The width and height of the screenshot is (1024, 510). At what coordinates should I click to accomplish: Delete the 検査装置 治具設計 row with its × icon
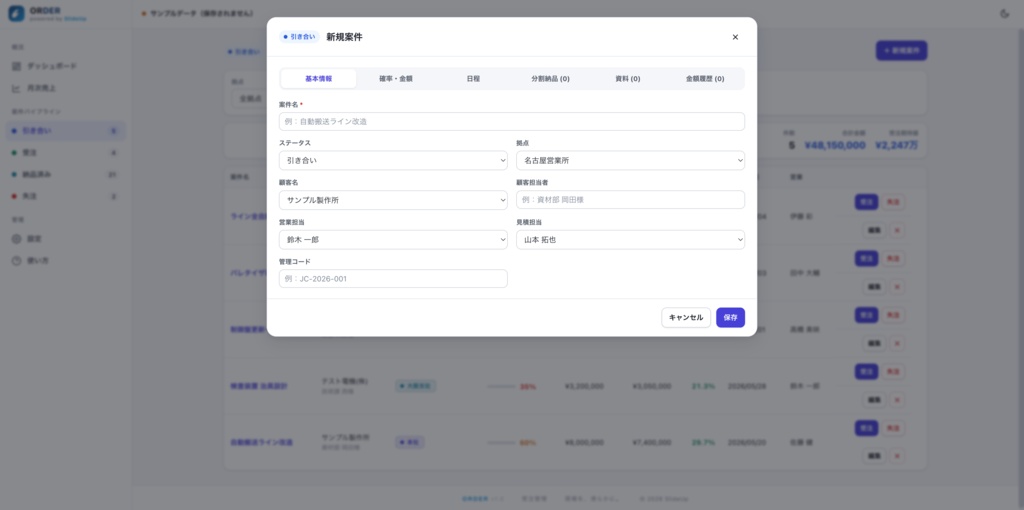(x=897, y=400)
